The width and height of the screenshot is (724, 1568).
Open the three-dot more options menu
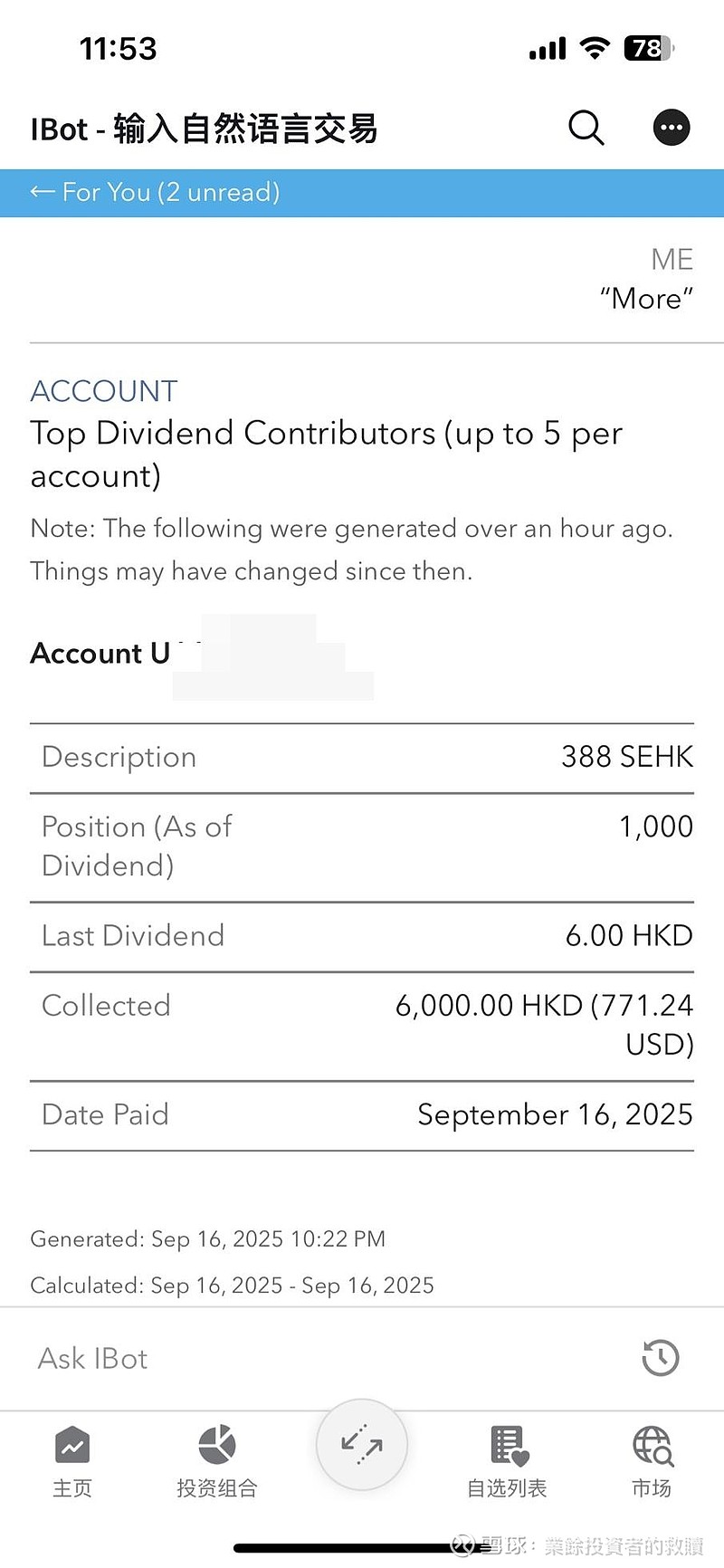tap(672, 128)
